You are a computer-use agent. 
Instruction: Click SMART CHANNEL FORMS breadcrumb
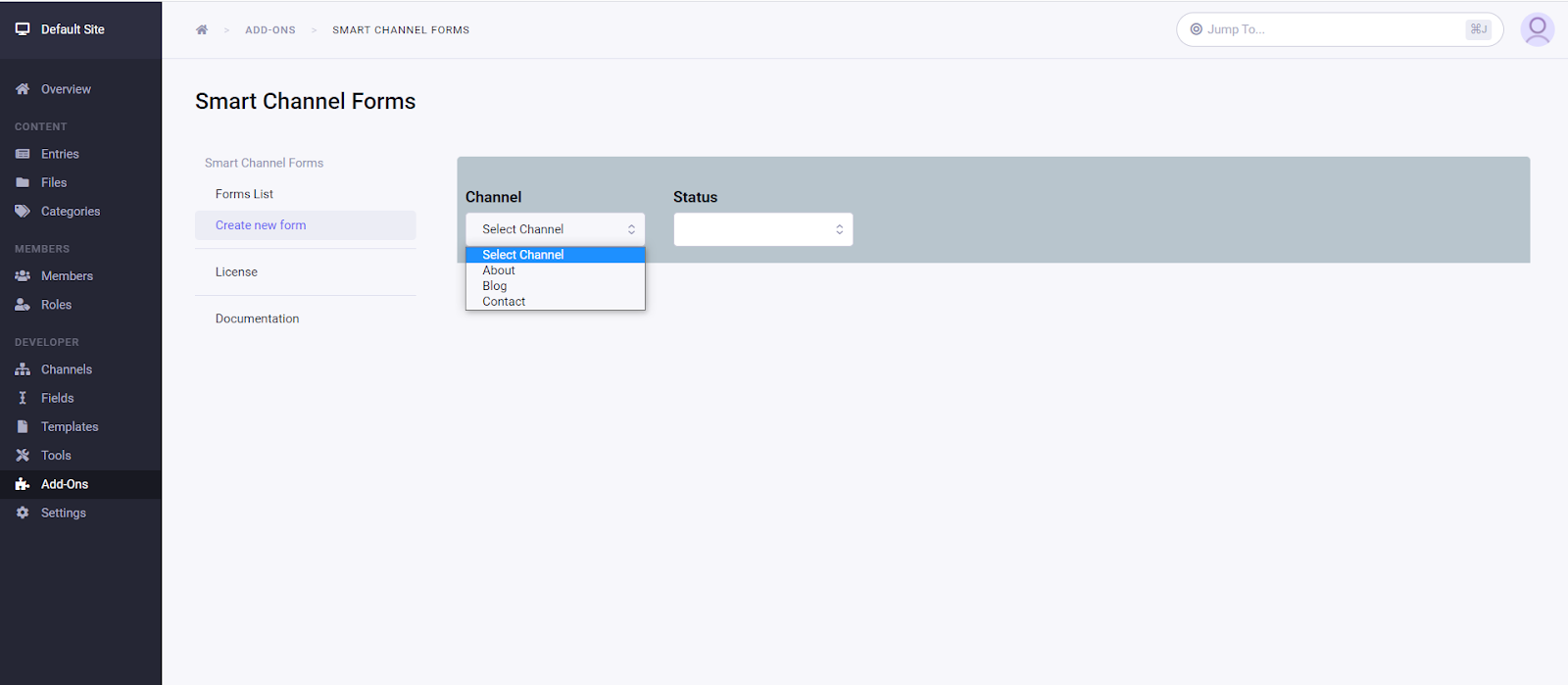pyautogui.click(x=401, y=30)
